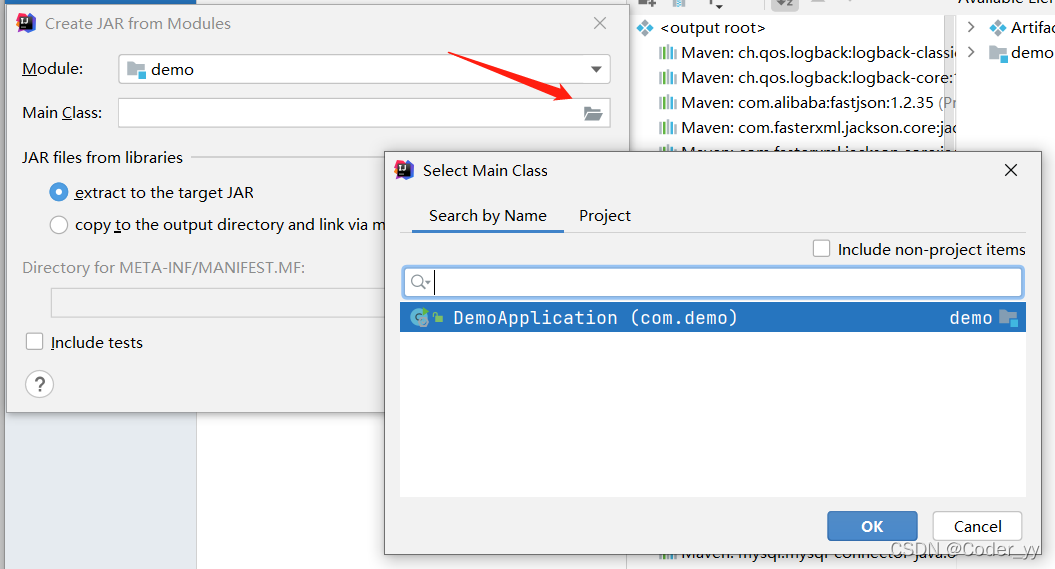Expand the demo node in available elements

click(971, 52)
